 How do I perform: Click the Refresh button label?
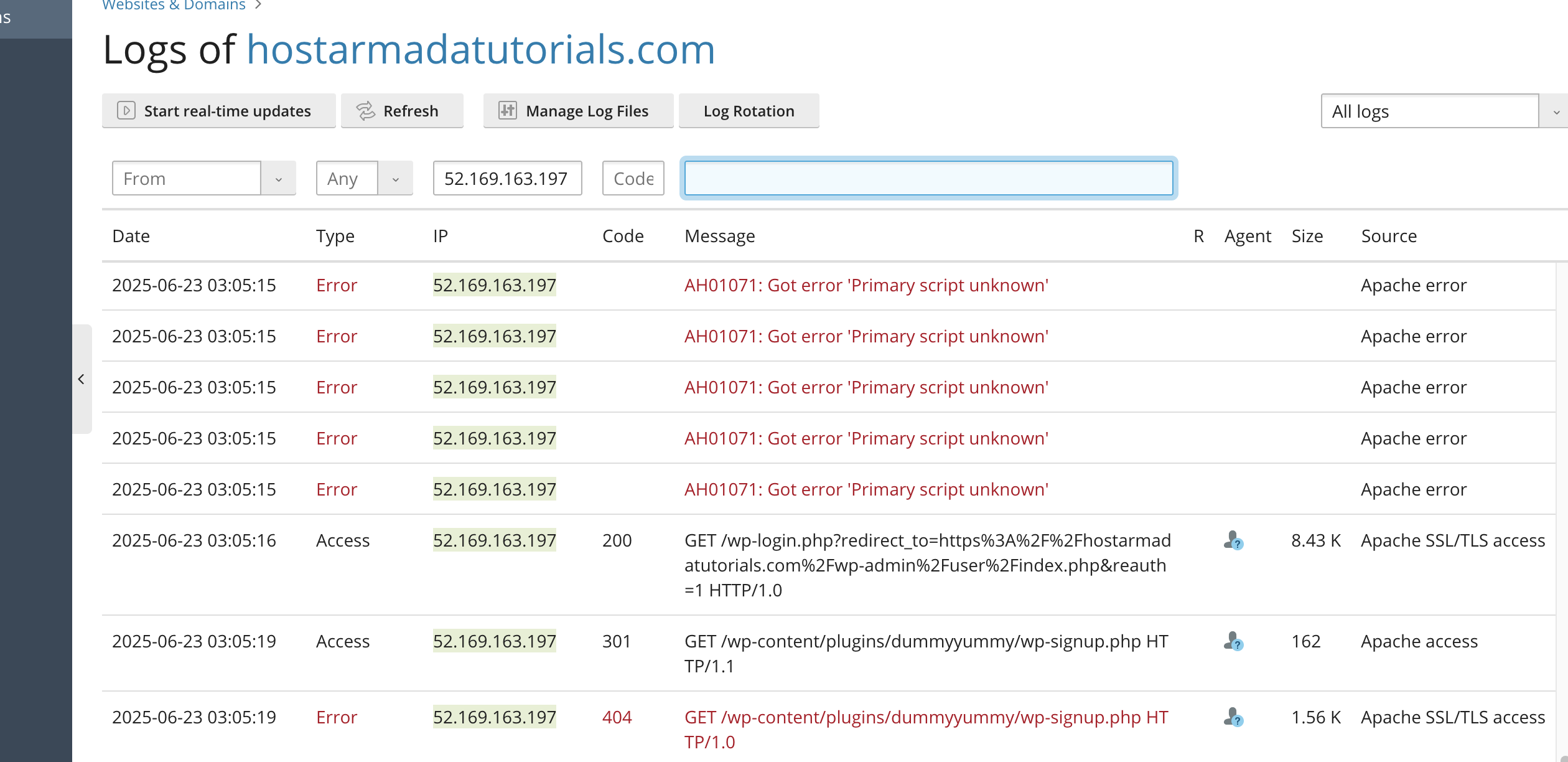coord(411,111)
